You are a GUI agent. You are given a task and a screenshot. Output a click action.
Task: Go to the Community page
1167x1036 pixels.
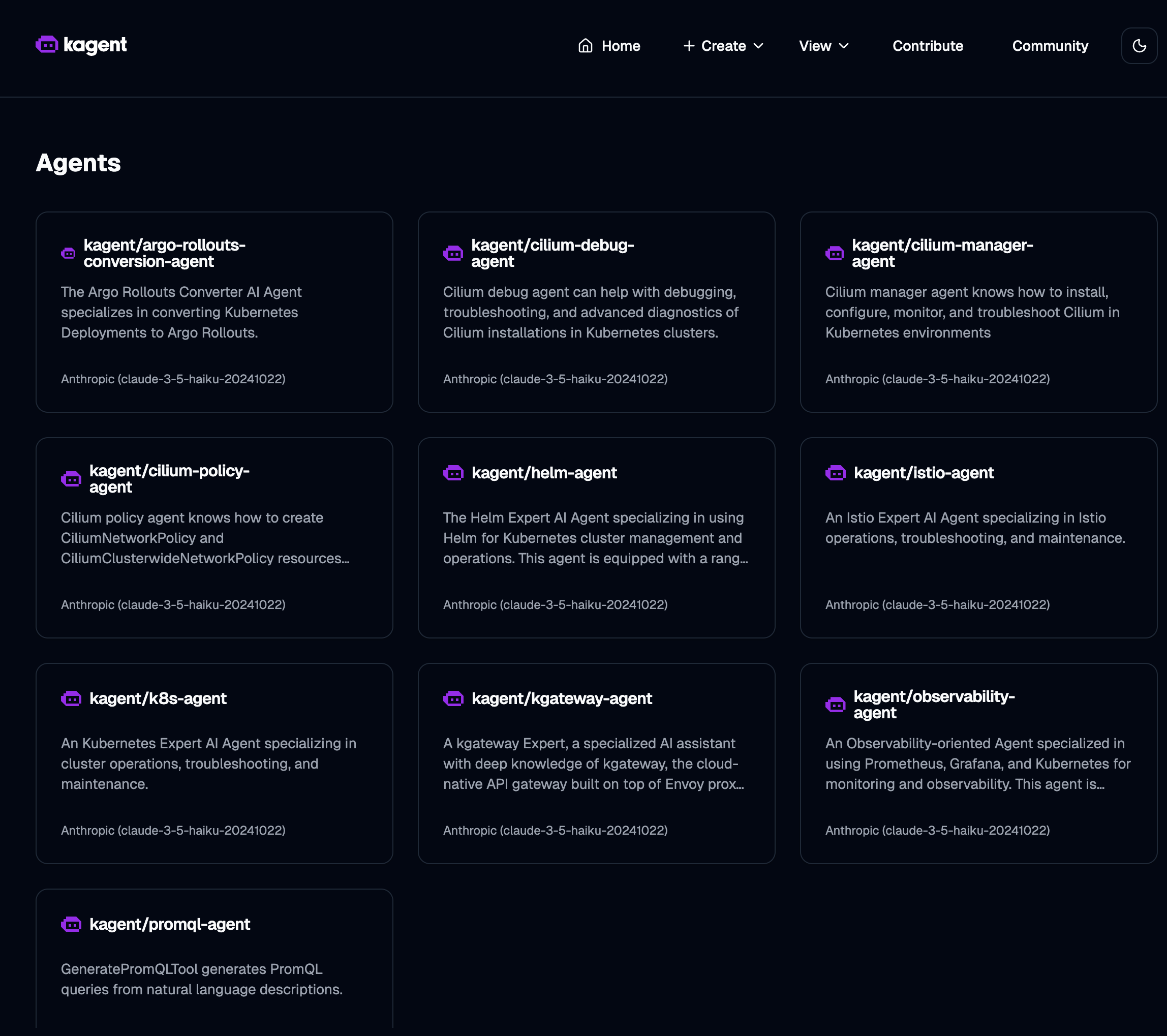[1050, 46]
